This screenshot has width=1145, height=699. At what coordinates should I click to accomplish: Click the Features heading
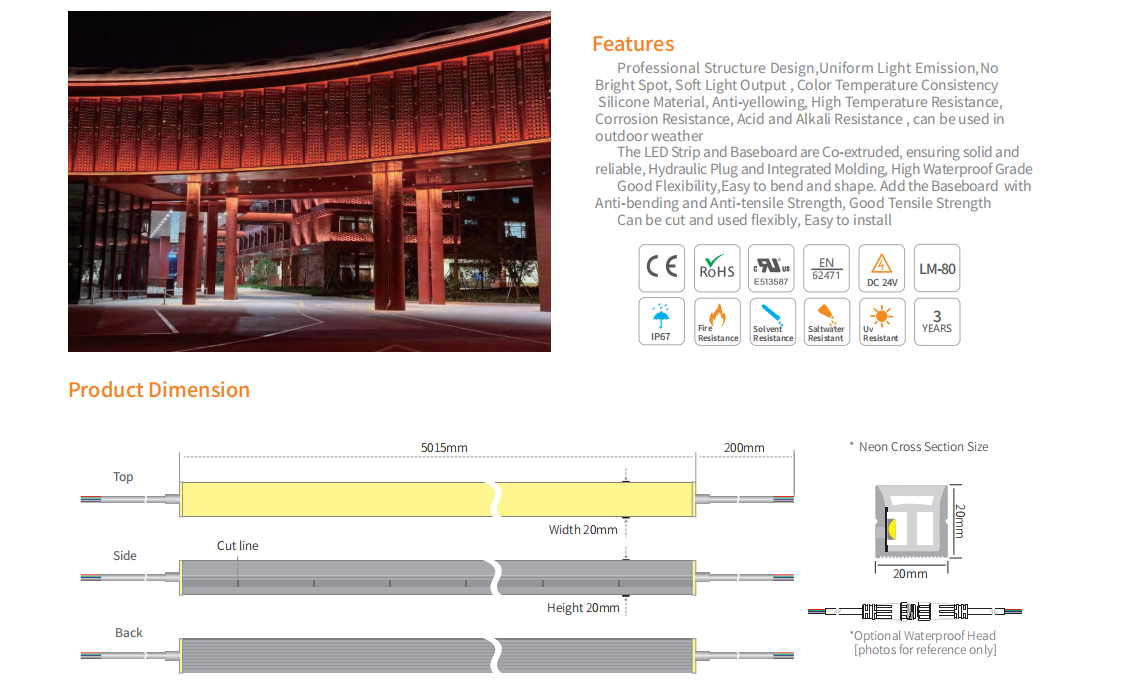[633, 44]
